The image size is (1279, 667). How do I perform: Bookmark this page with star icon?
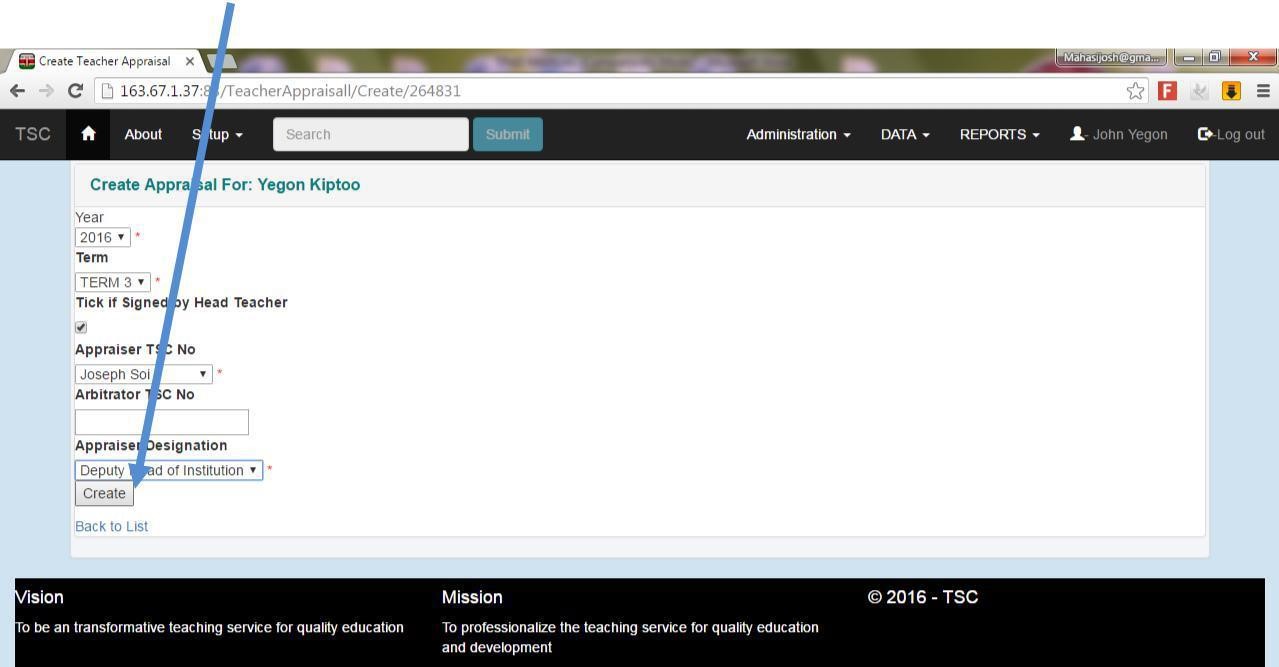pyautogui.click(x=1135, y=91)
